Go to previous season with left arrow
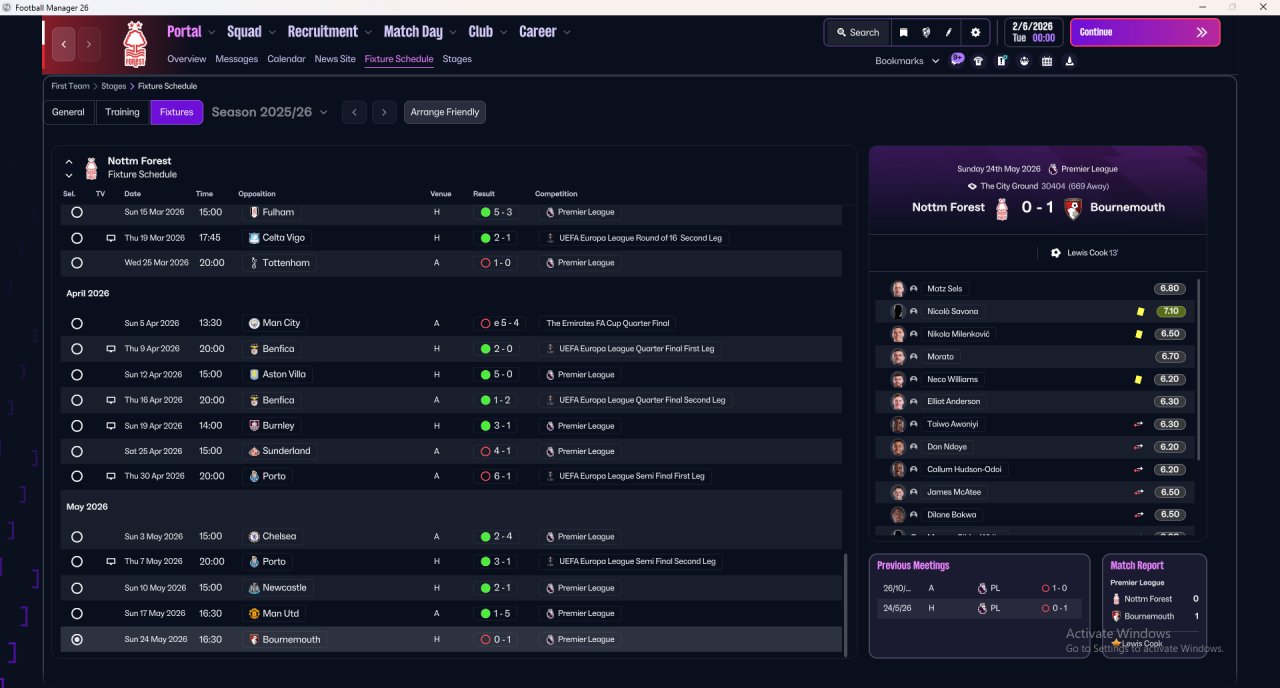Viewport: 1280px width, 688px height. [x=354, y=112]
